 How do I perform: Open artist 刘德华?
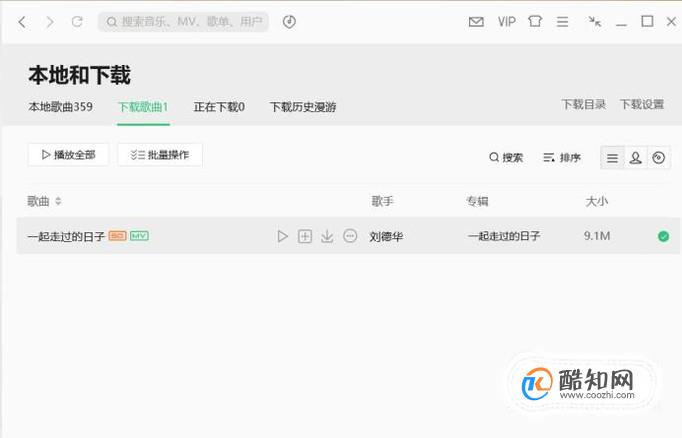tap(386, 237)
